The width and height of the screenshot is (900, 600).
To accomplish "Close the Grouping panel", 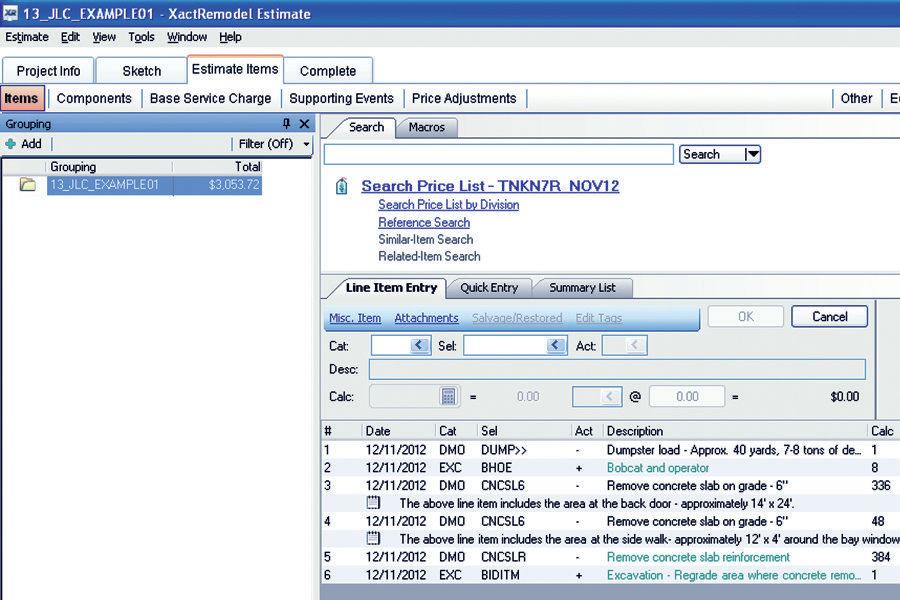I will [x=305, y=124].
